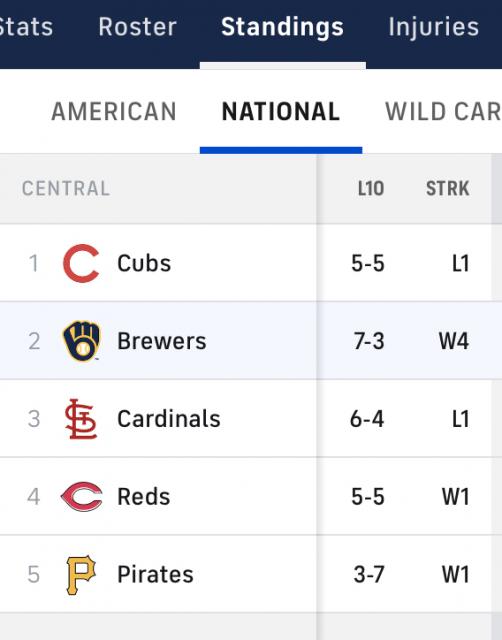502x640 pixels.
Task: Select the Standings tab
Action: tap(282, 27)
